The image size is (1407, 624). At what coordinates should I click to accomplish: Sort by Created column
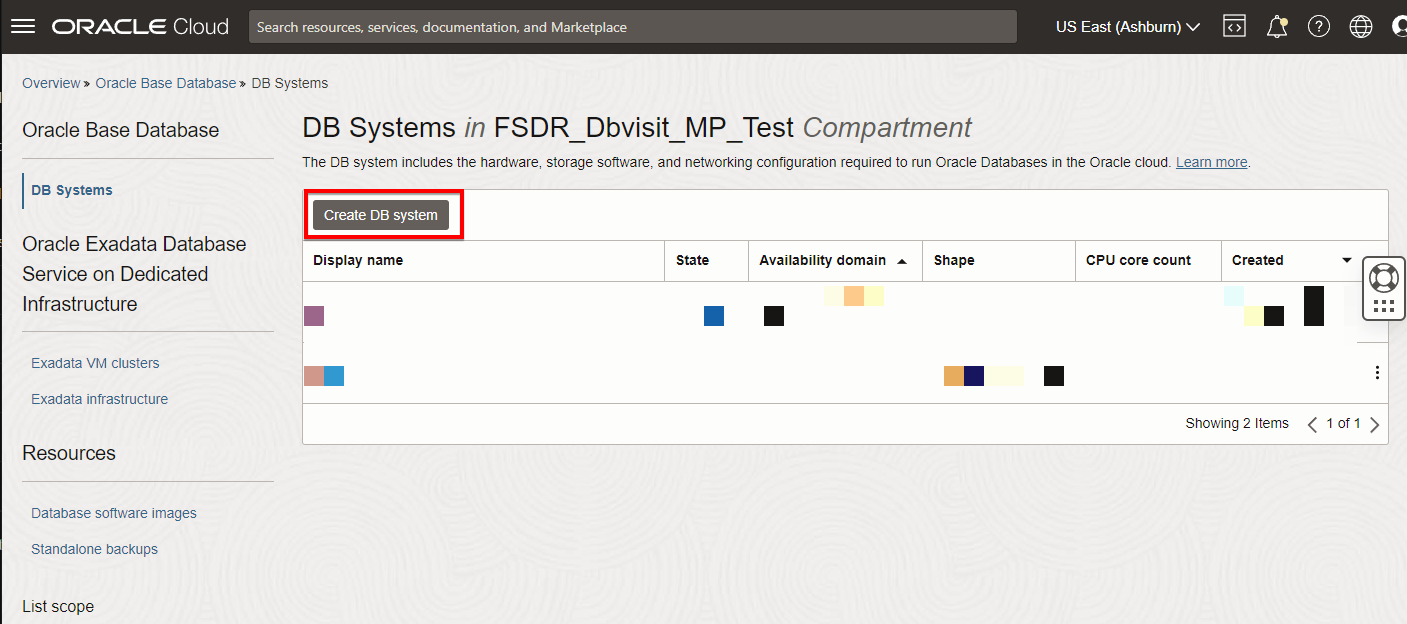pyautogui.click(x=1291, y=260)
